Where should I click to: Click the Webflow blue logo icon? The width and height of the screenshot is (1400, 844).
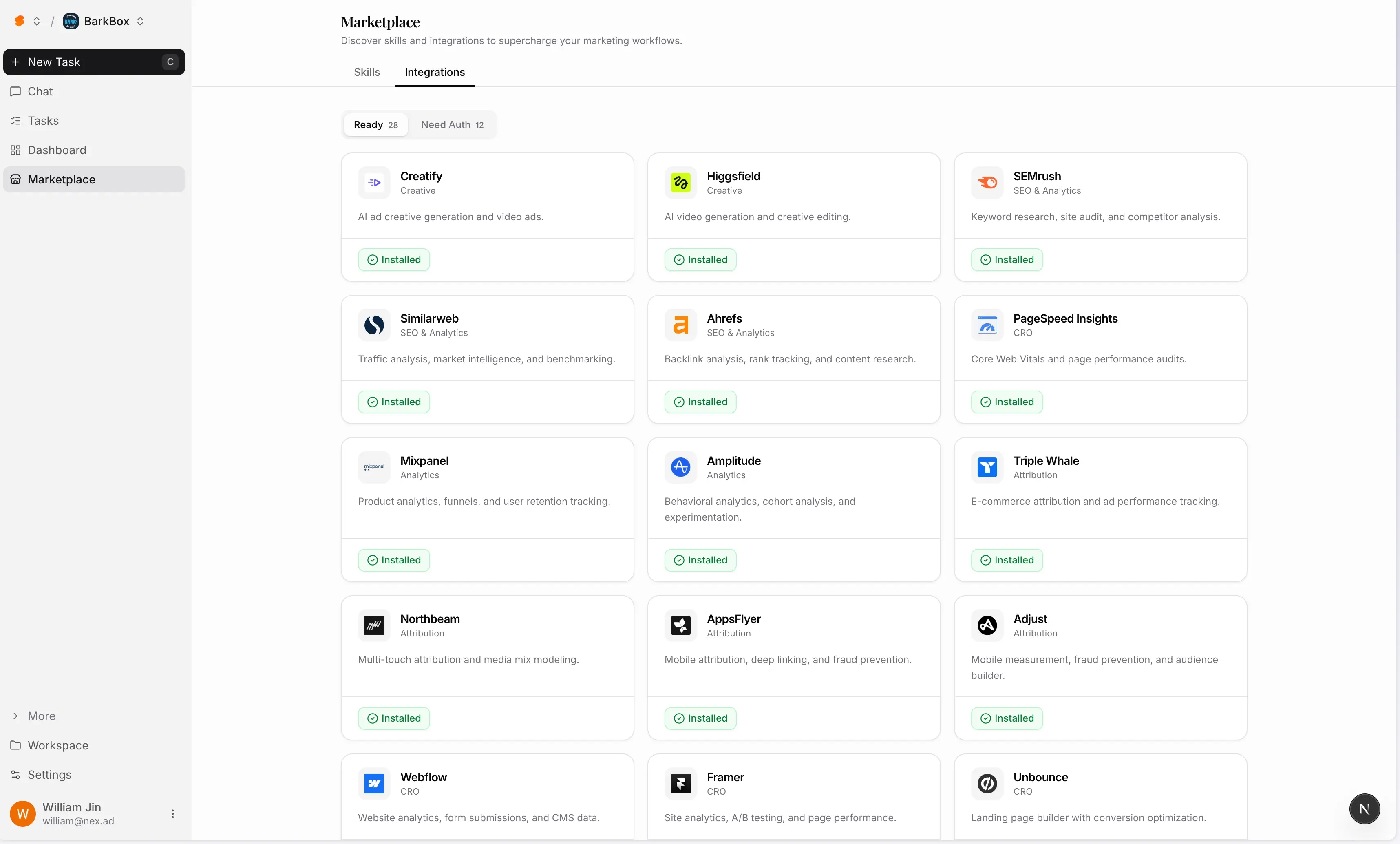click(374, 783)
